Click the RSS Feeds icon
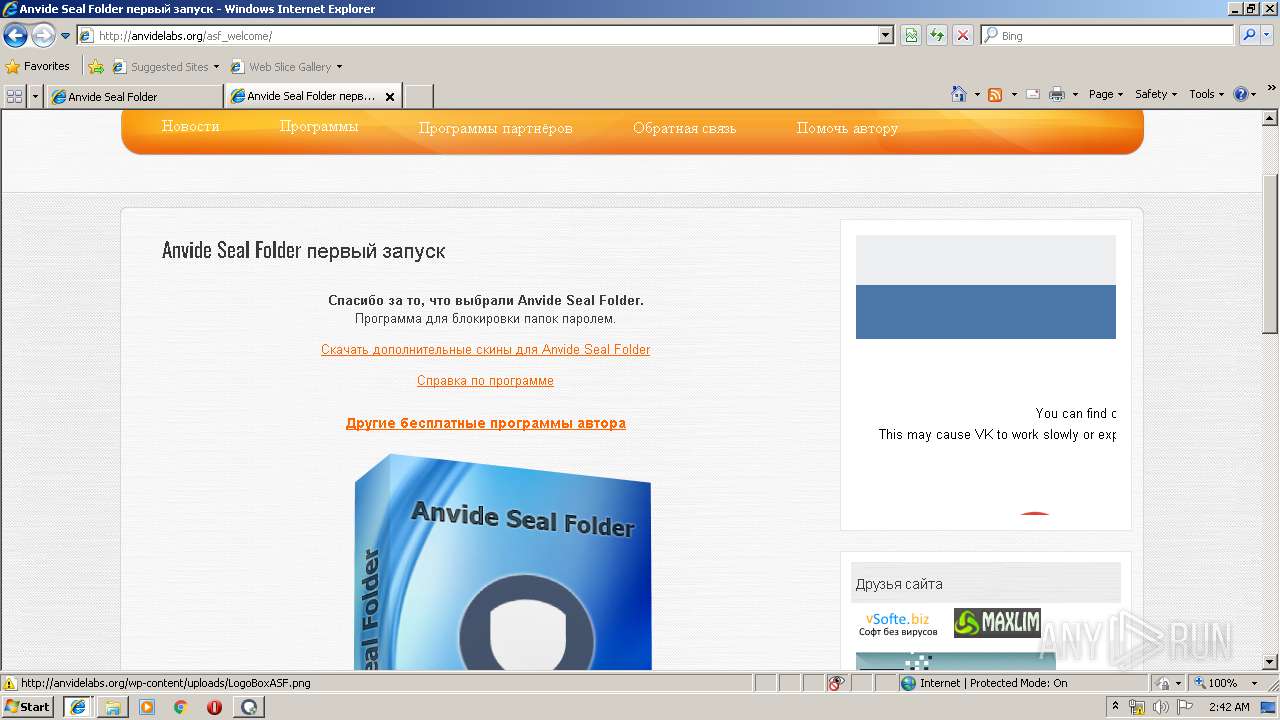 click(995, 94)
